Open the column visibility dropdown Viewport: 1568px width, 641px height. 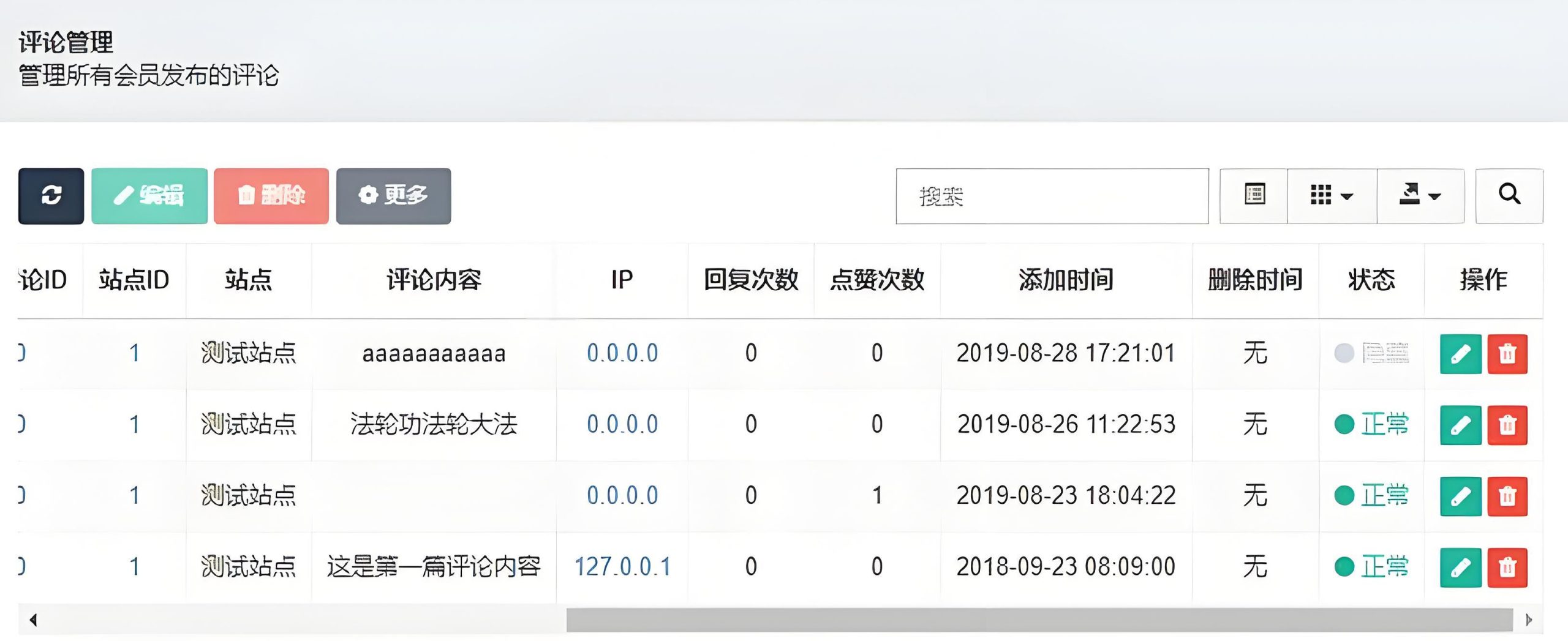(x=1330, y=195)
